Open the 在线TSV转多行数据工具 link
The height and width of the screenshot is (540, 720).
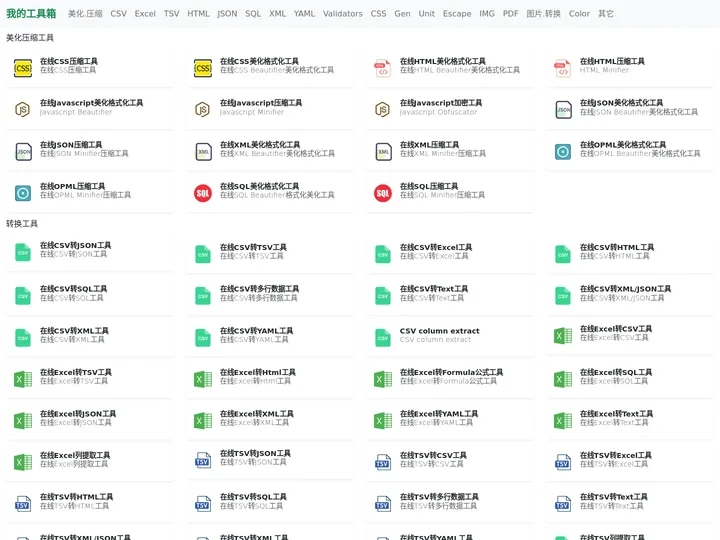[439, 497]
